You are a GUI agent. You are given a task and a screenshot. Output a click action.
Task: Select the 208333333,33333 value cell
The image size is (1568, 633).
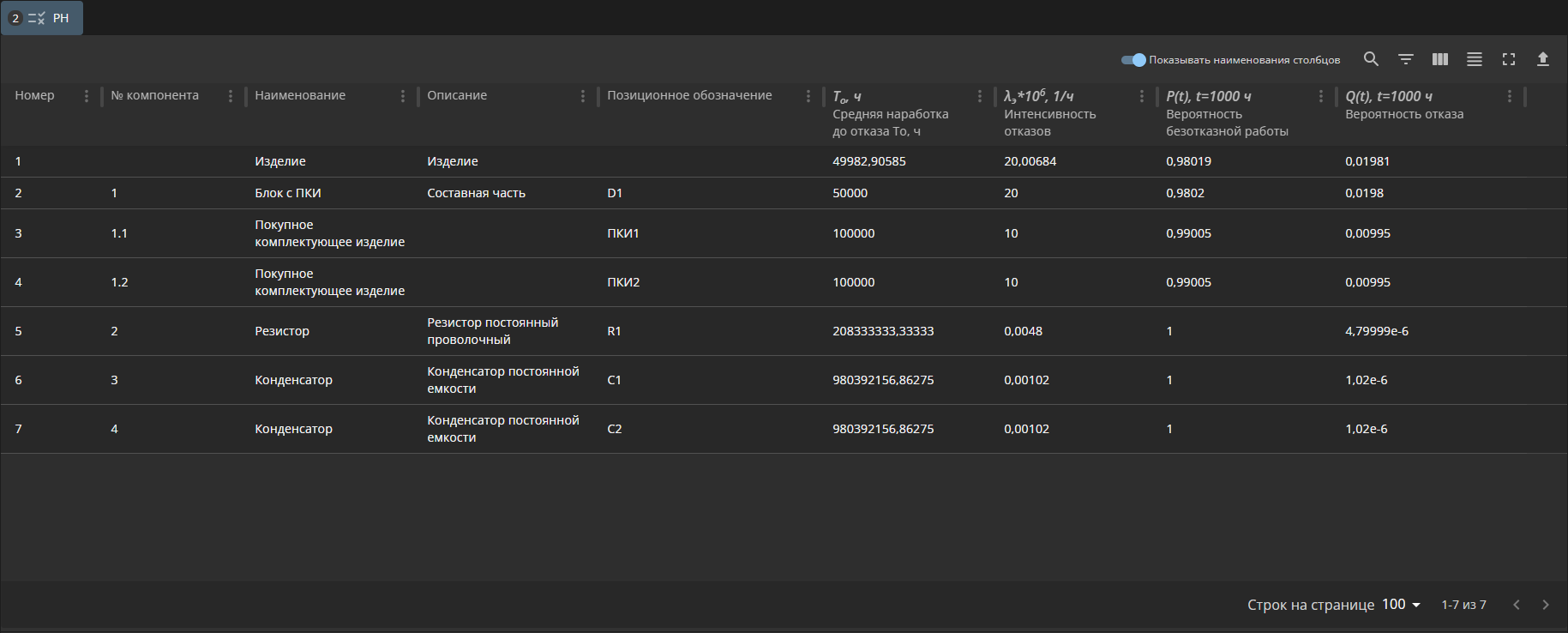pyautogui.click(x=883, y=331)
